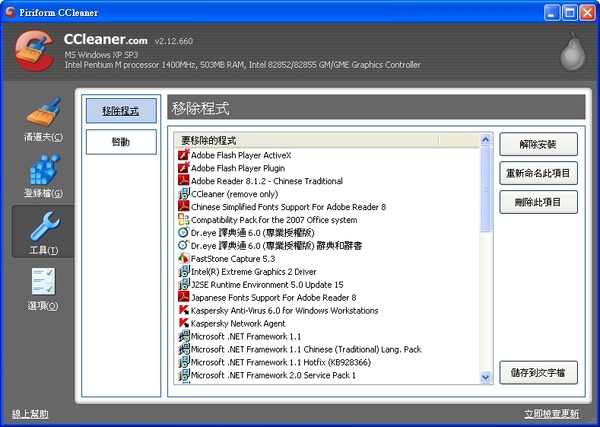Click FastStone Capture 5.3 icon
600x427 pixels.
184,258
